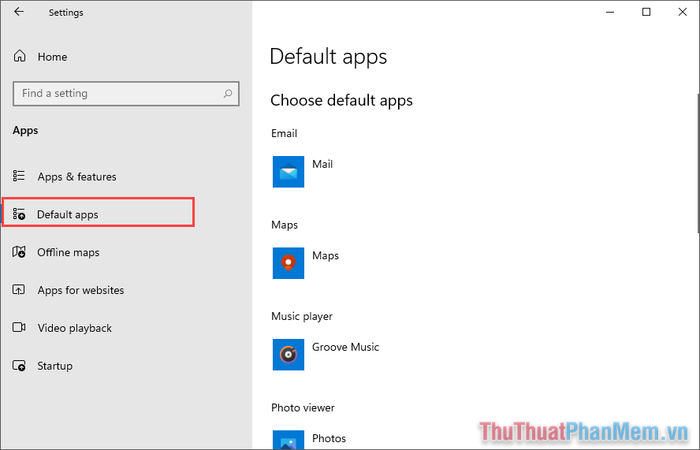The width and height of the screenshot is (700, 450).
Task: Click the Startup icon in sidebar
Action: tap(19, 366)
